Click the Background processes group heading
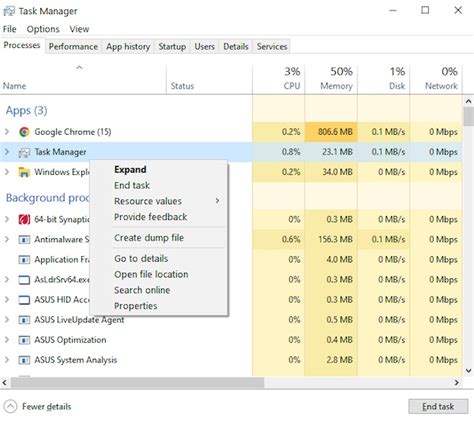This screenshot has width=474, height=421. [x=48, y=198]
